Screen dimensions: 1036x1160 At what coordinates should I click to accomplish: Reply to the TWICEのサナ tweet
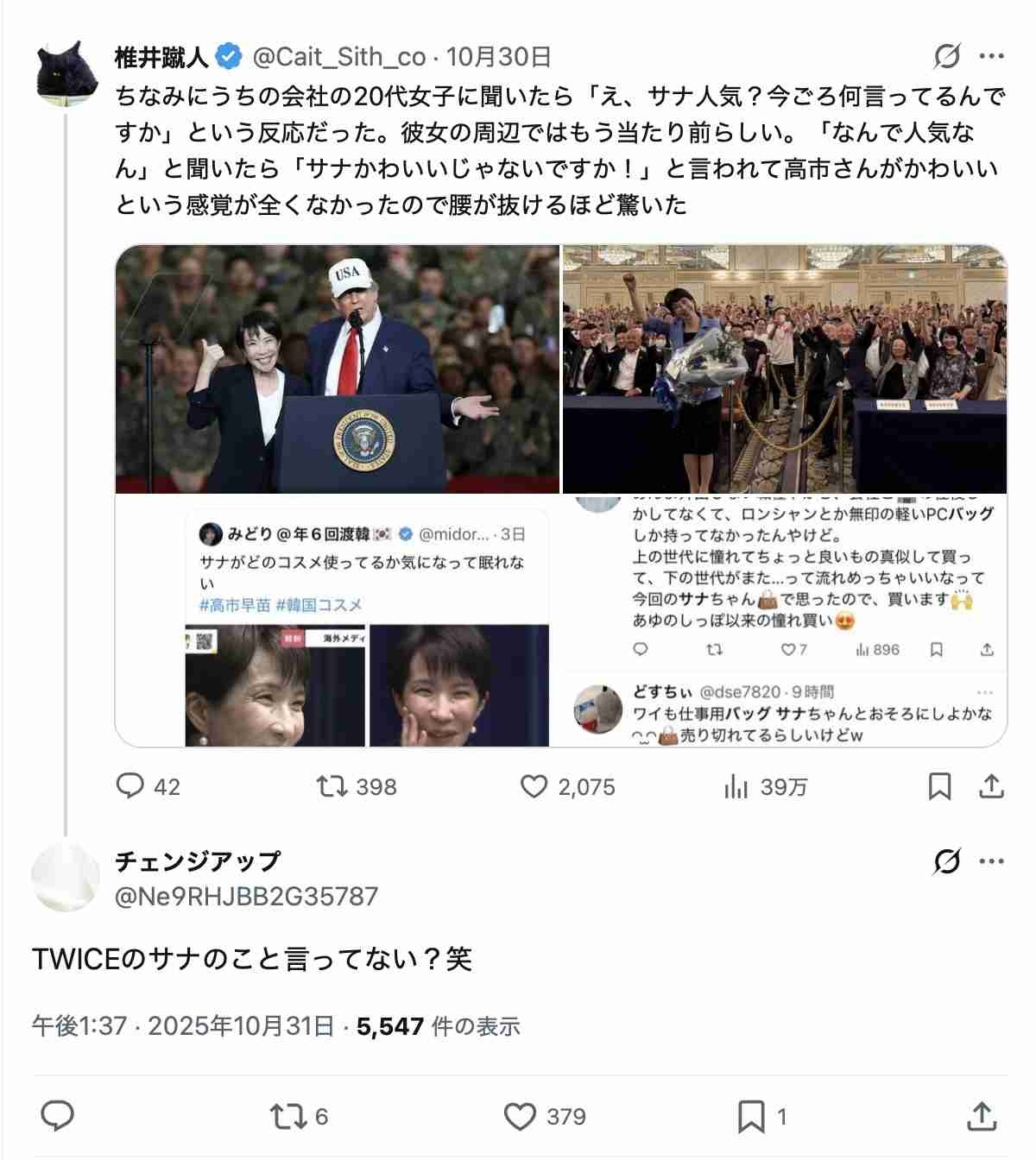point(57,1117)
